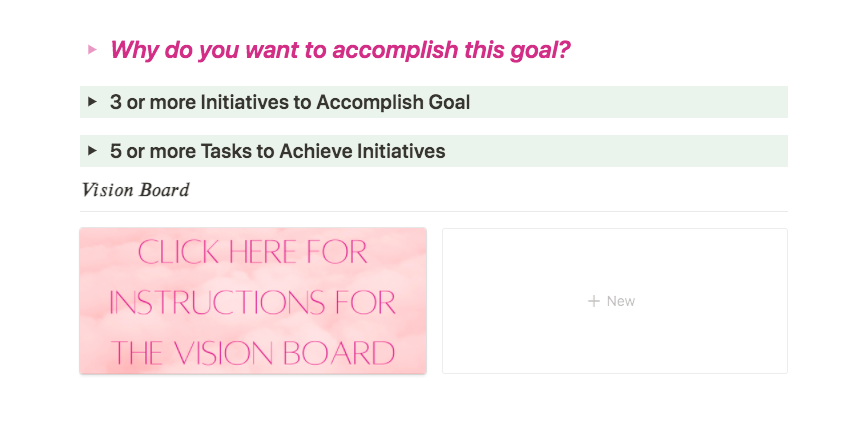Click the 'New' label text in the empty card
Image resolution: width=844 pixels, height=423 pixels.
[621, 301]
